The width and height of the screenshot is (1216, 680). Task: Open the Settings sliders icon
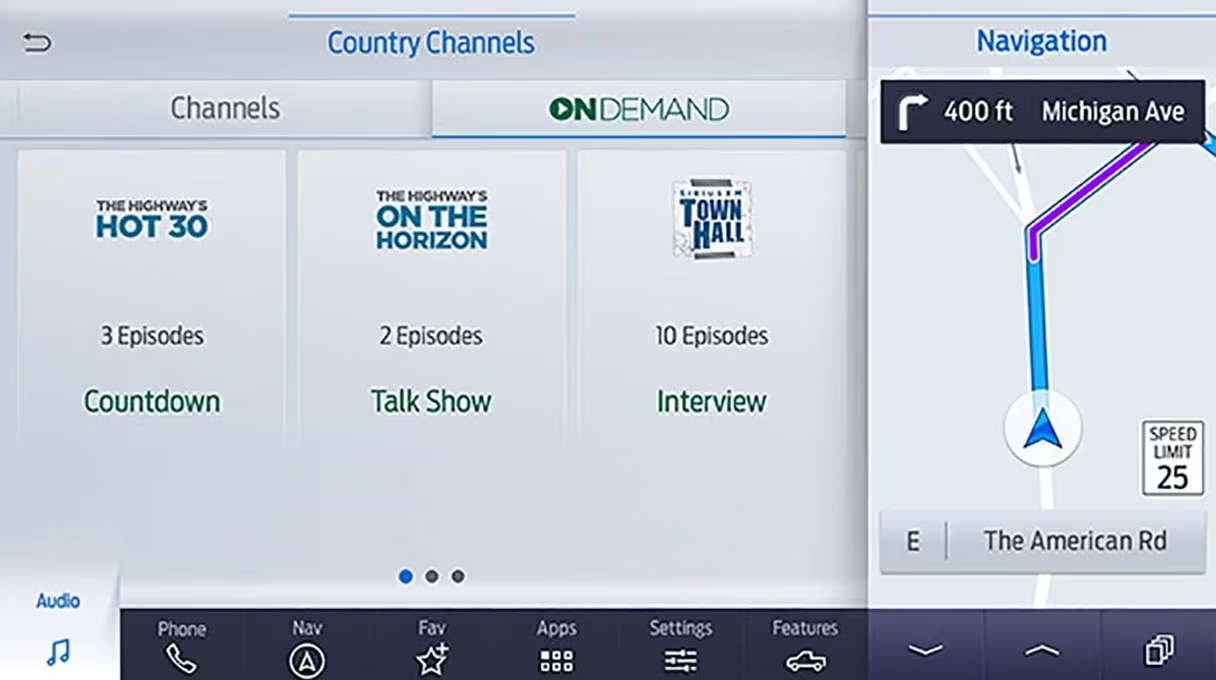pos(681,661)
